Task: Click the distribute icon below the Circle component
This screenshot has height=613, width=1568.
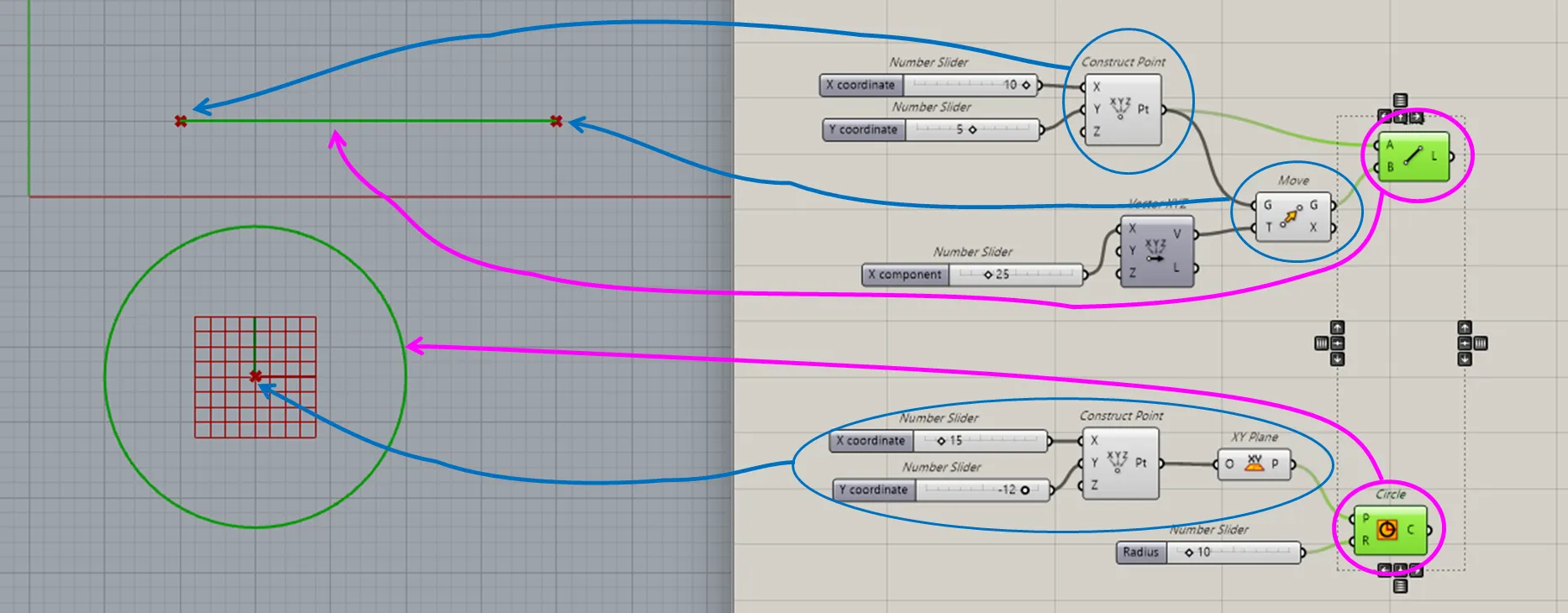Action: (1400, 586)
